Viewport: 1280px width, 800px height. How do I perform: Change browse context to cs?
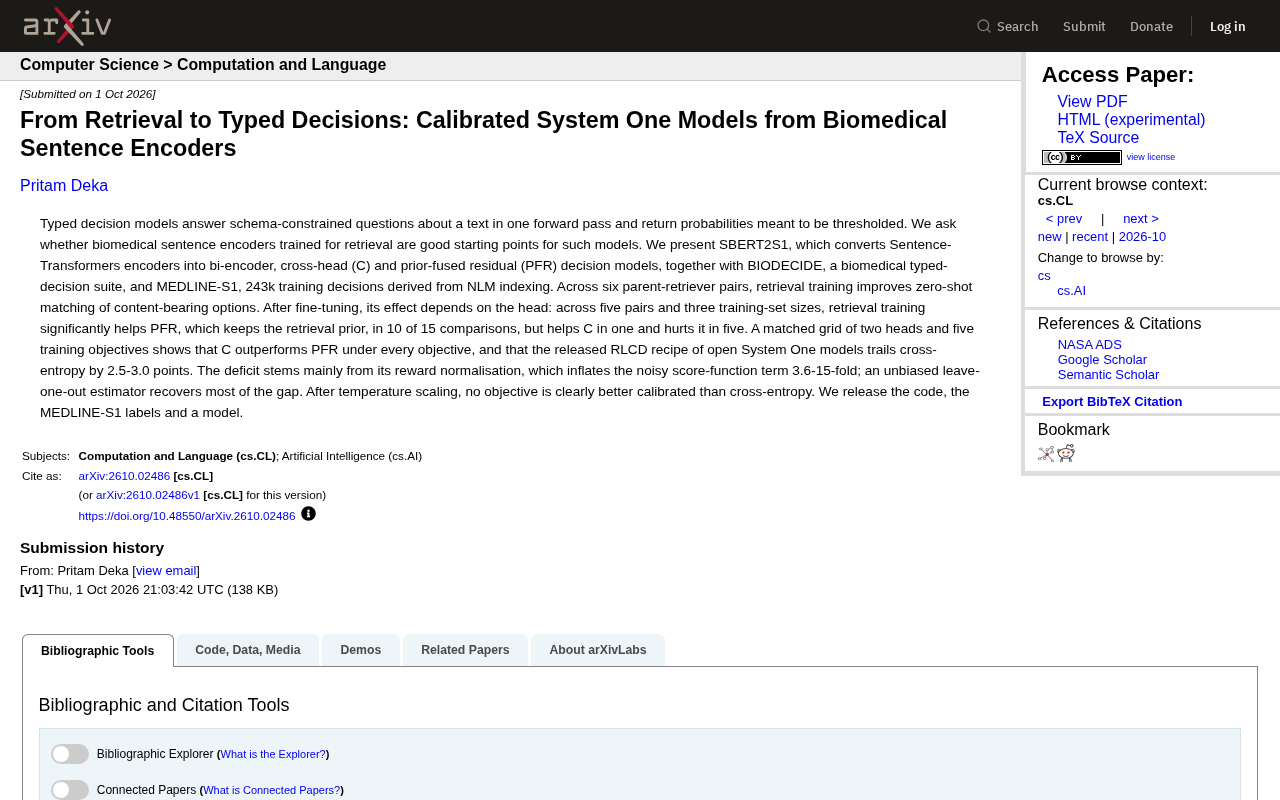coord(1044,276)
